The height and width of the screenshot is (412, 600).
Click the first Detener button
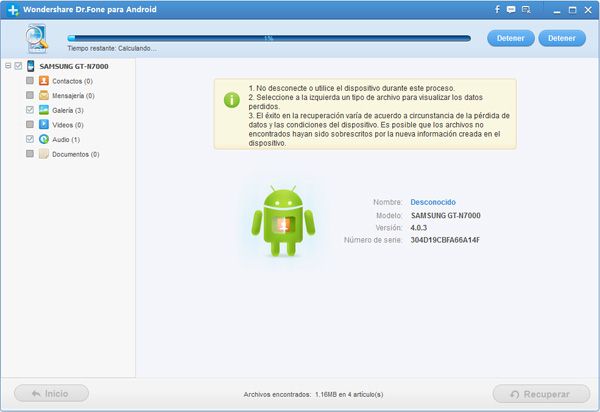[x=510, y=38]
